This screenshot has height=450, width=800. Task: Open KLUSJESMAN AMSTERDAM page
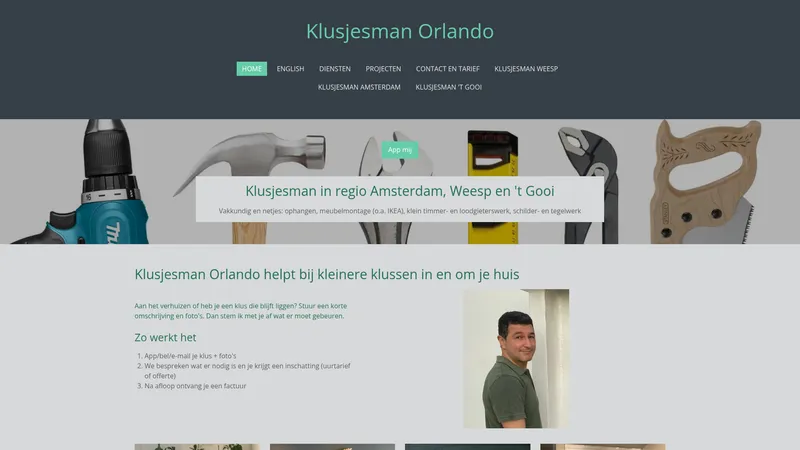(359, 87)
